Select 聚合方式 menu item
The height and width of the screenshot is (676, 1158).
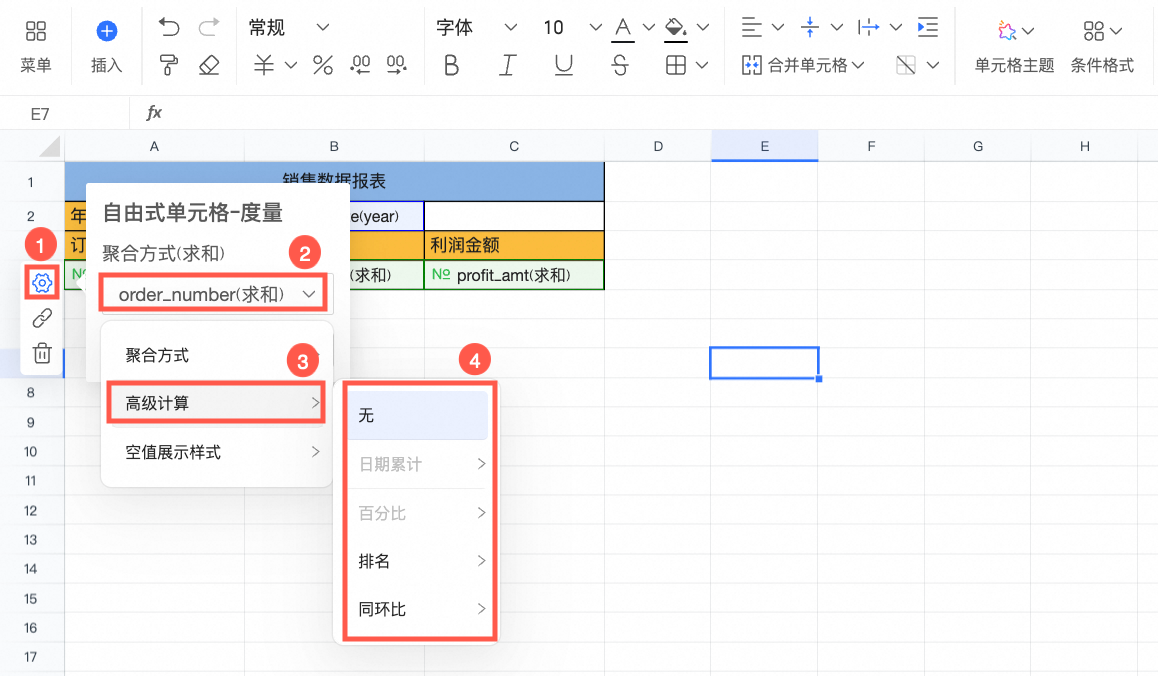click(x=216, y=355)
